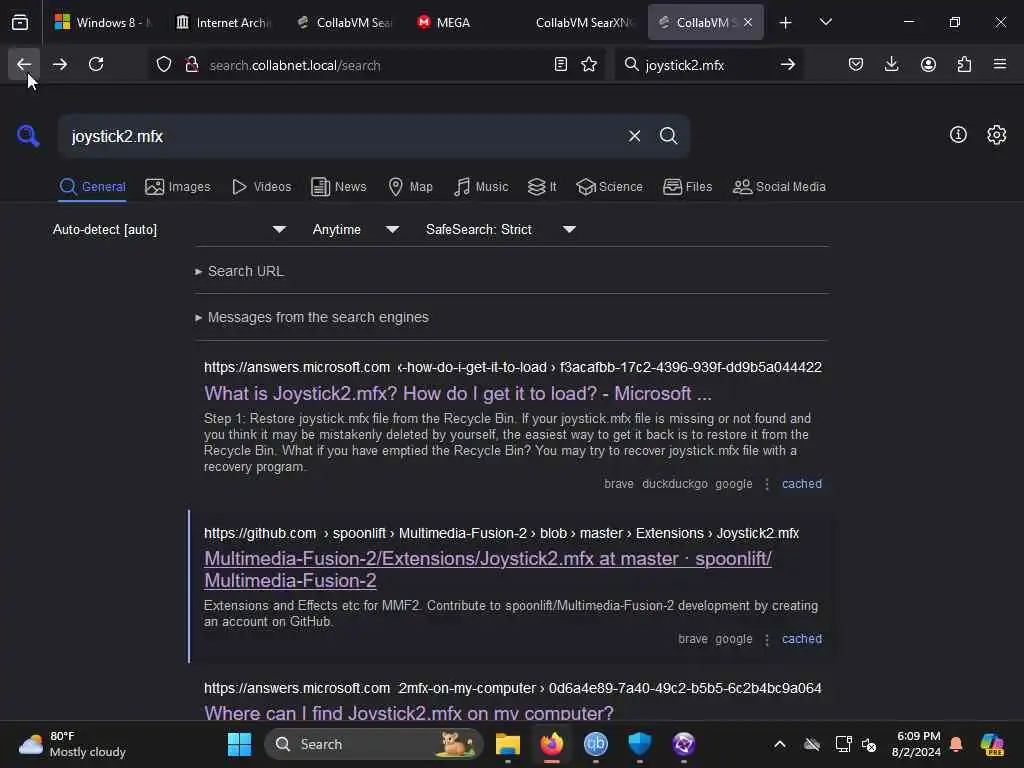The image size is (1024, 768).
Task: Open a new tab with the plus button
Action: coord(786,22)
